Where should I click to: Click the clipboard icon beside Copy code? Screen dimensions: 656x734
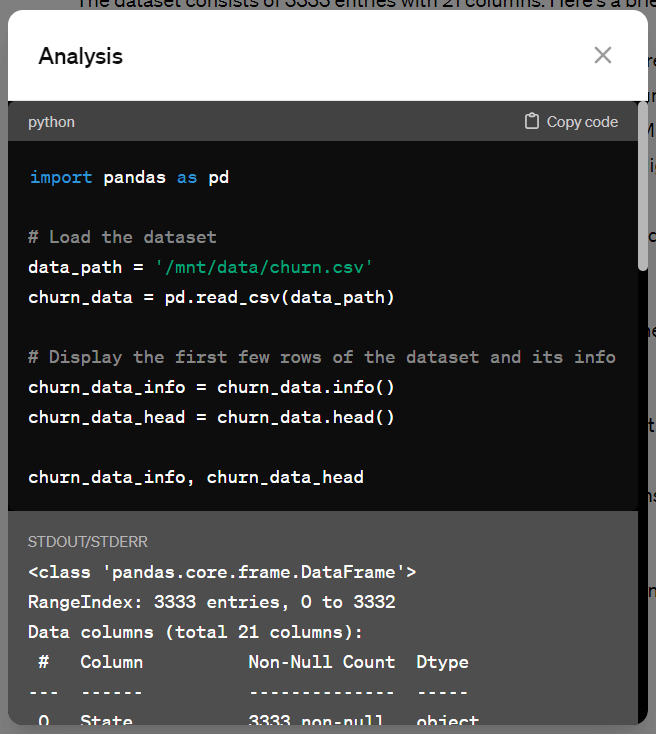532,121
